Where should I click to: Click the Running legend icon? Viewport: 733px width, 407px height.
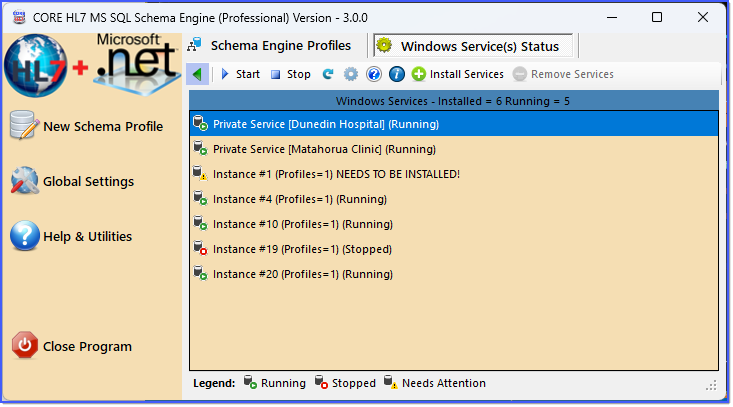[x=250, y=382]
